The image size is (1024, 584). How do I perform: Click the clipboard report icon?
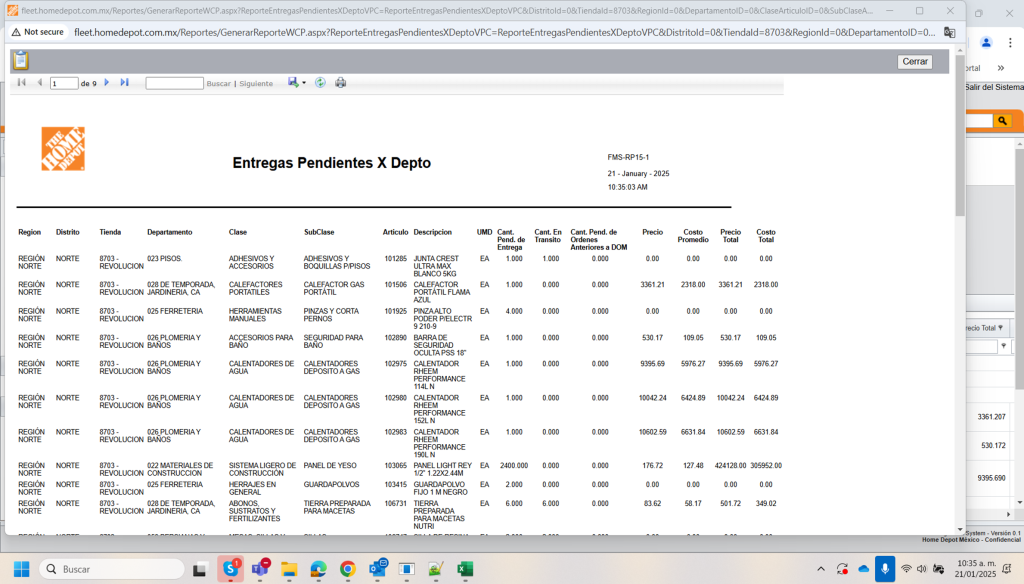(x=21, y=60)
